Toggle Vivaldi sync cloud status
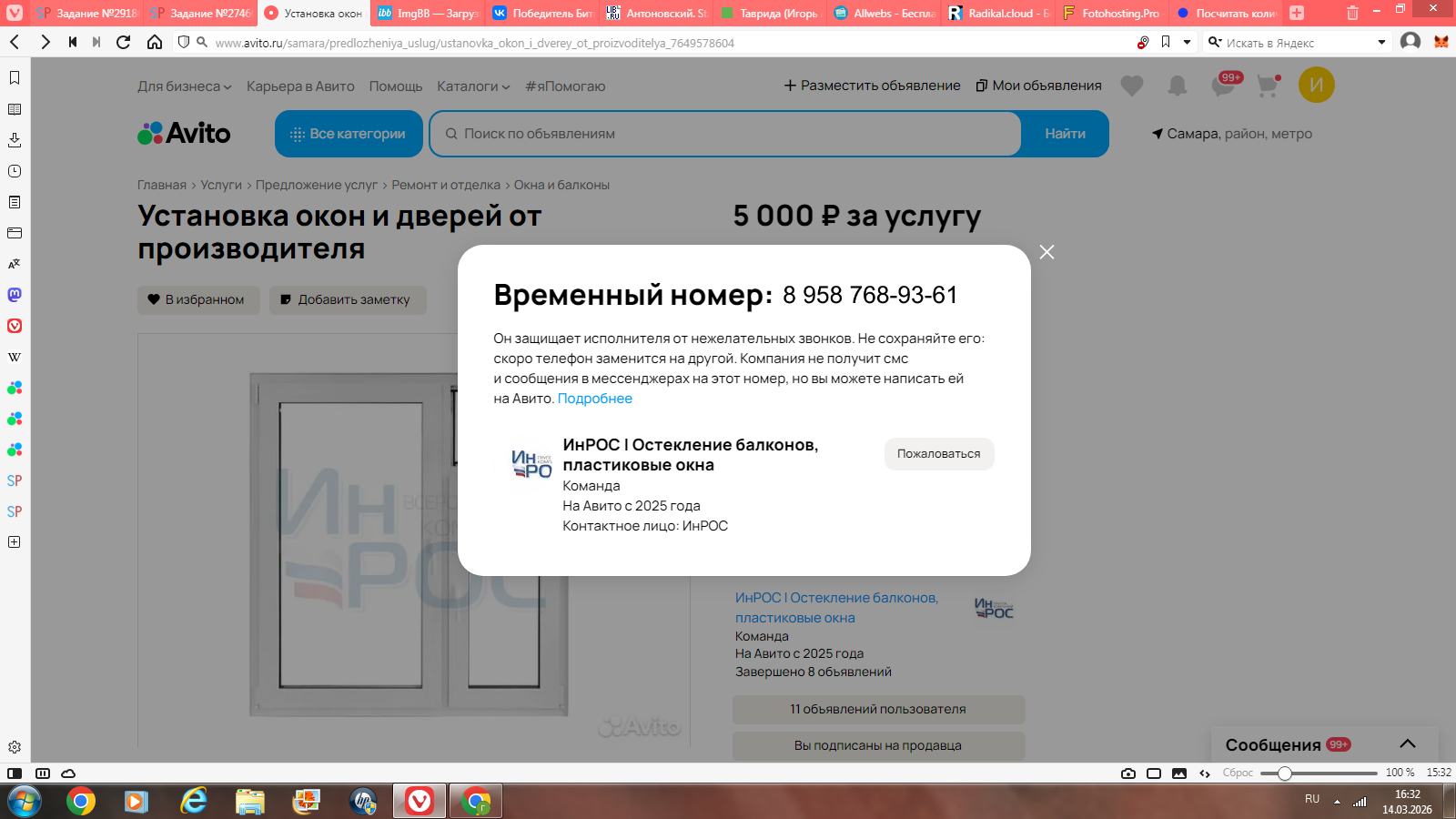The image size is (1456, 819). coord(68,773)
